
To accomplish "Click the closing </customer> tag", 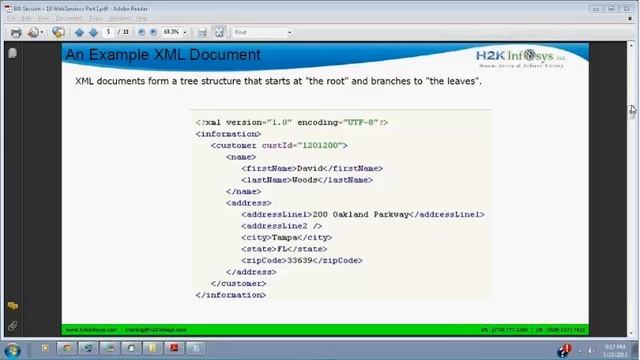I will (238, 283).
